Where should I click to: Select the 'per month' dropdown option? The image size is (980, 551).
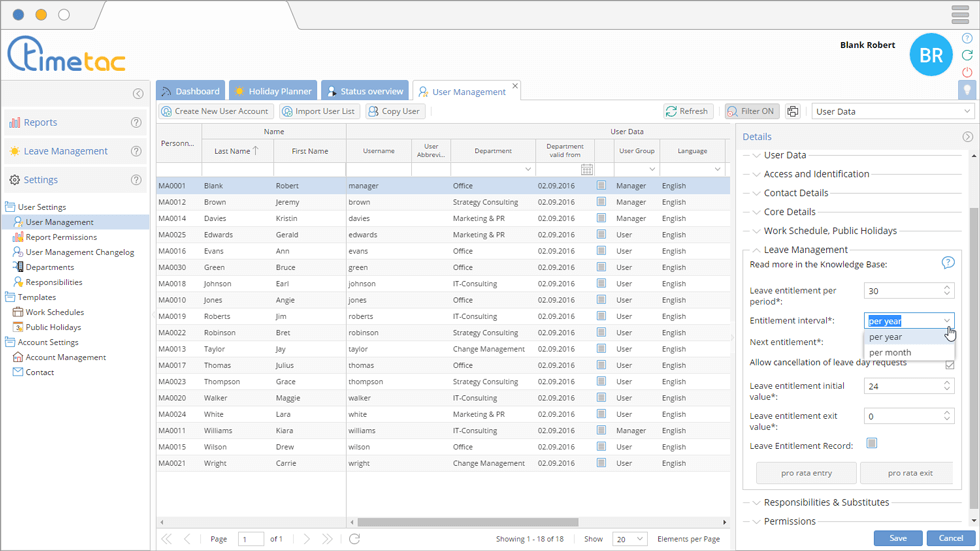890,352
